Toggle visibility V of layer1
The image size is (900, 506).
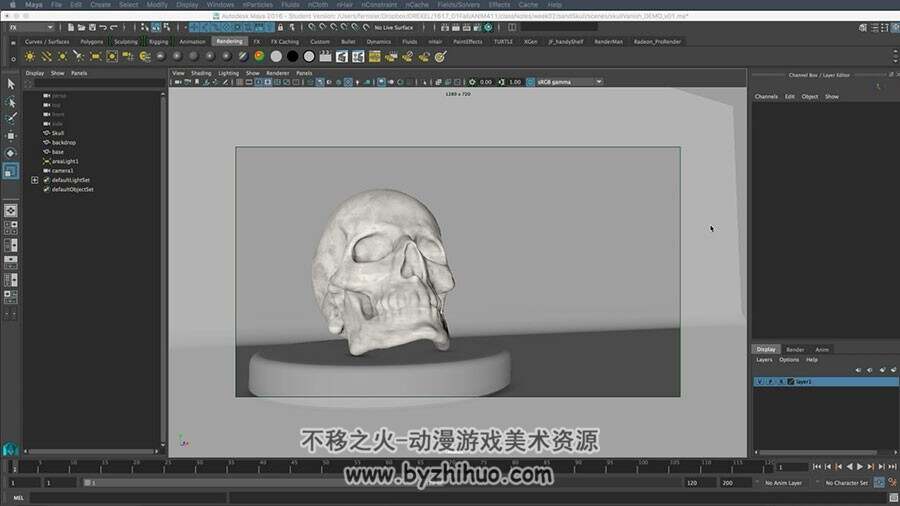point(760,382)
